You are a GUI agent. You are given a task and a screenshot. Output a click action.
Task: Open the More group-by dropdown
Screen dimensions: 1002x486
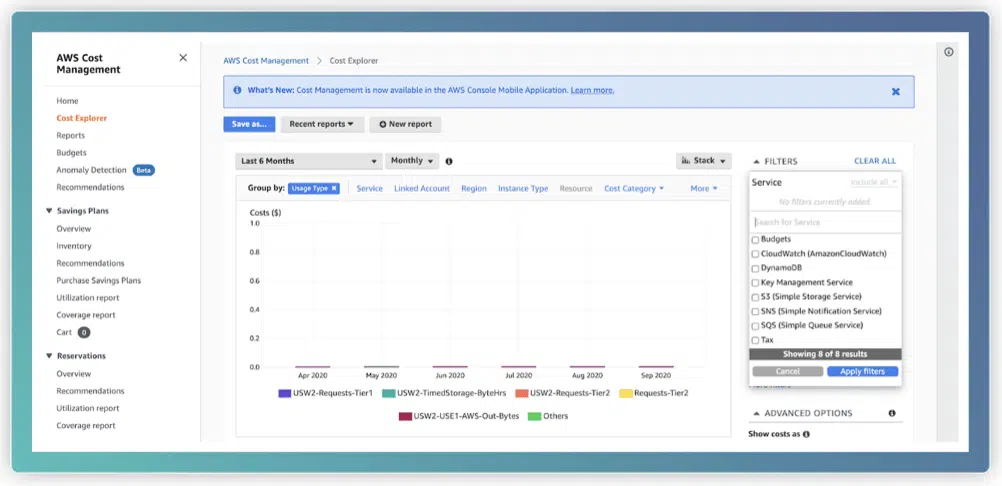pyautogui.click(x=704, y=188)
